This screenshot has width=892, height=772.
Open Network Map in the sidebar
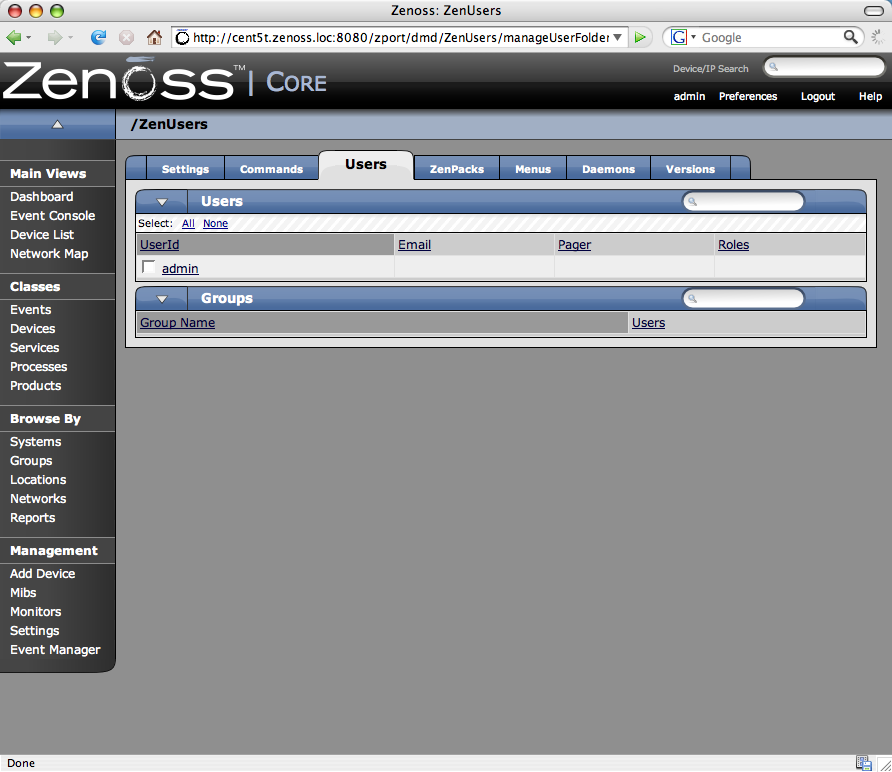pos(49,254)
